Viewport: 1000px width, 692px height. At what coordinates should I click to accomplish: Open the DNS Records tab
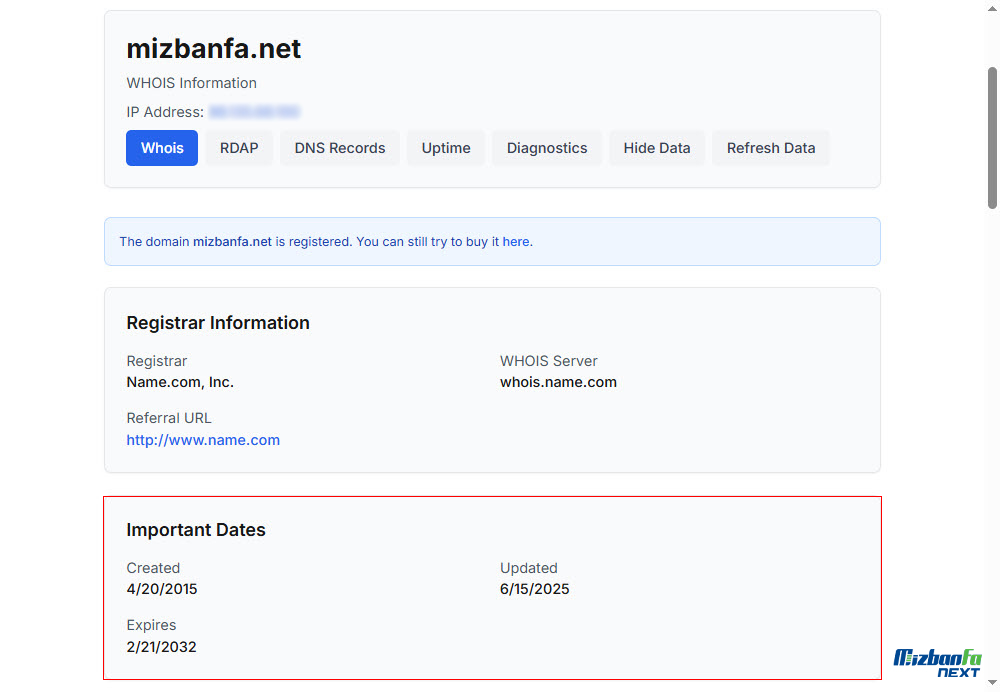[340, 148]
